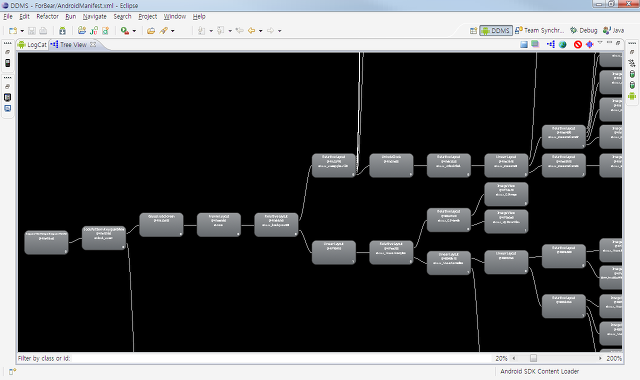Click the Android SDK Content Loader status text
The image size is (640, 380).
pos(540,371)
